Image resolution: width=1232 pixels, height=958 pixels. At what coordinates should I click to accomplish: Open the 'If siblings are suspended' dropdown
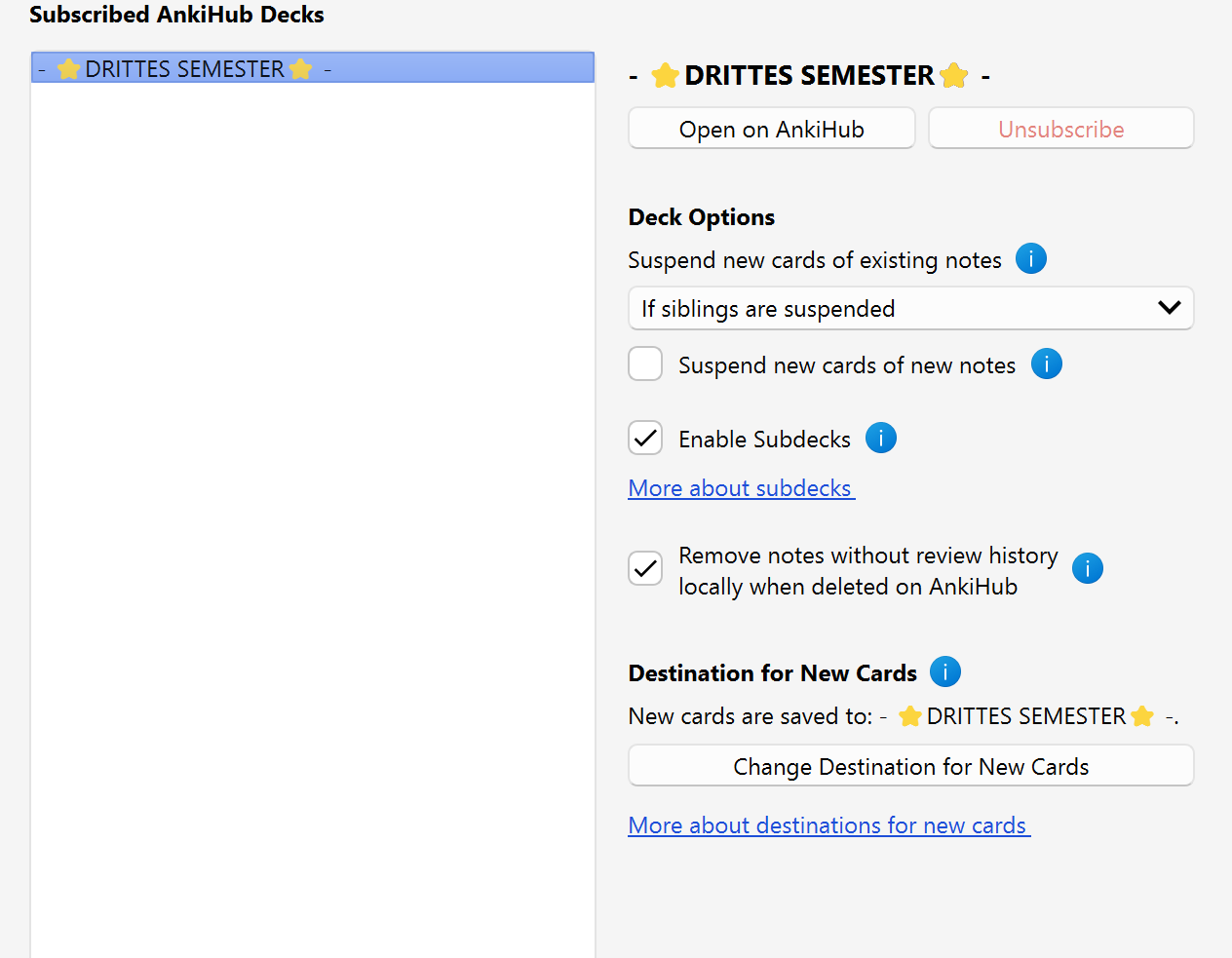(897, 309)
